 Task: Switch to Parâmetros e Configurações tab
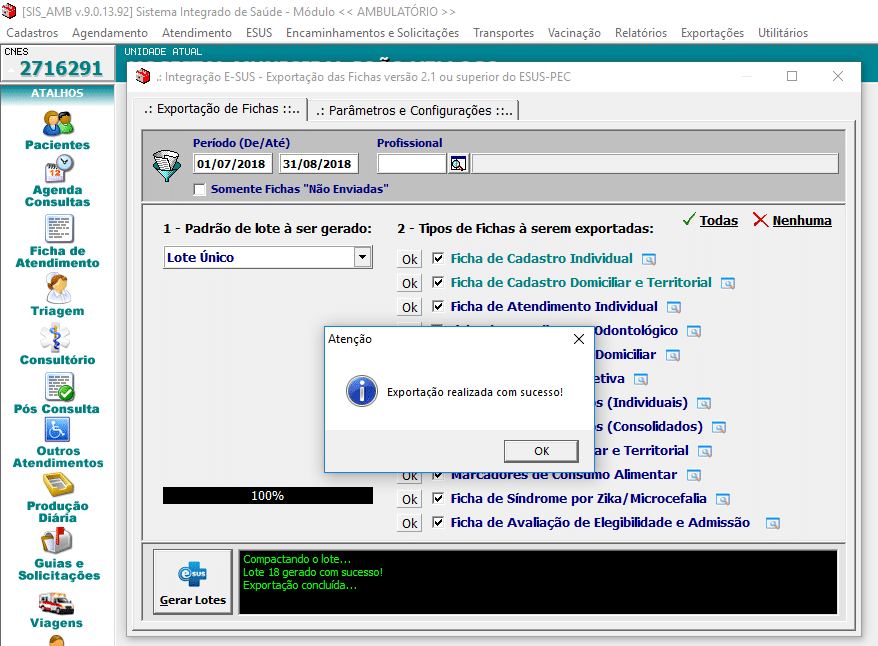pyautogui.click(x=413, y=110)
